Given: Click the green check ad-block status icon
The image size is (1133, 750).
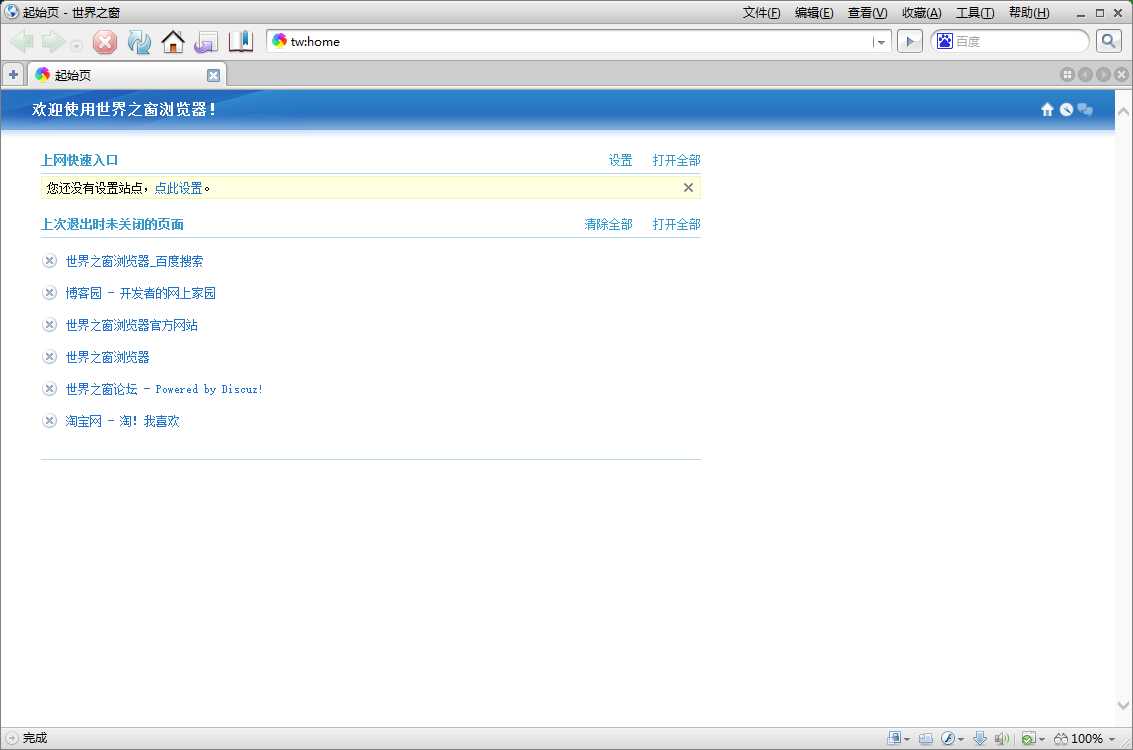Looking at the screenshot, I should pyautogui.click(x=1029, y=738).
